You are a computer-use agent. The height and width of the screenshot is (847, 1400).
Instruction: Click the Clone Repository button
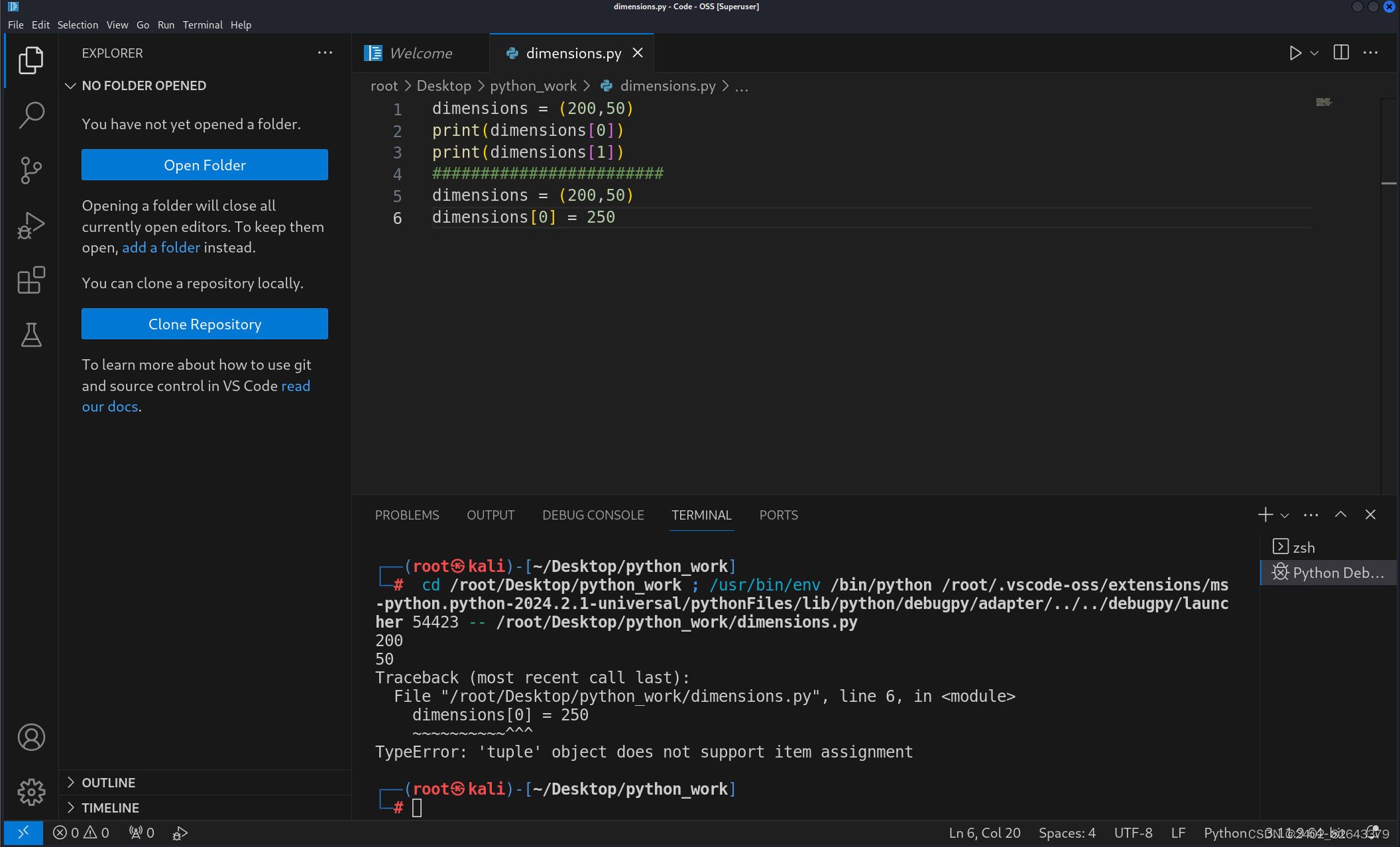point(205,324)
